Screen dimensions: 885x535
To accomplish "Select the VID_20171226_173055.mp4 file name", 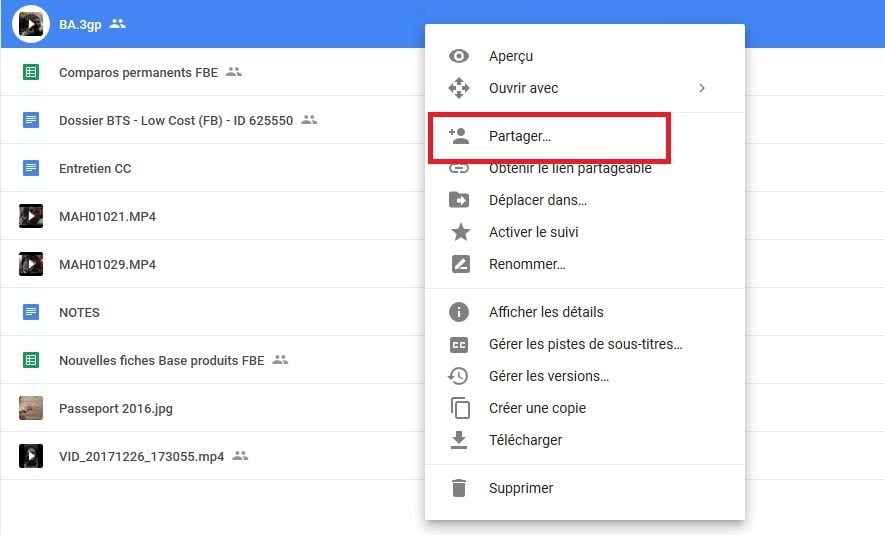I will point(141,457).
